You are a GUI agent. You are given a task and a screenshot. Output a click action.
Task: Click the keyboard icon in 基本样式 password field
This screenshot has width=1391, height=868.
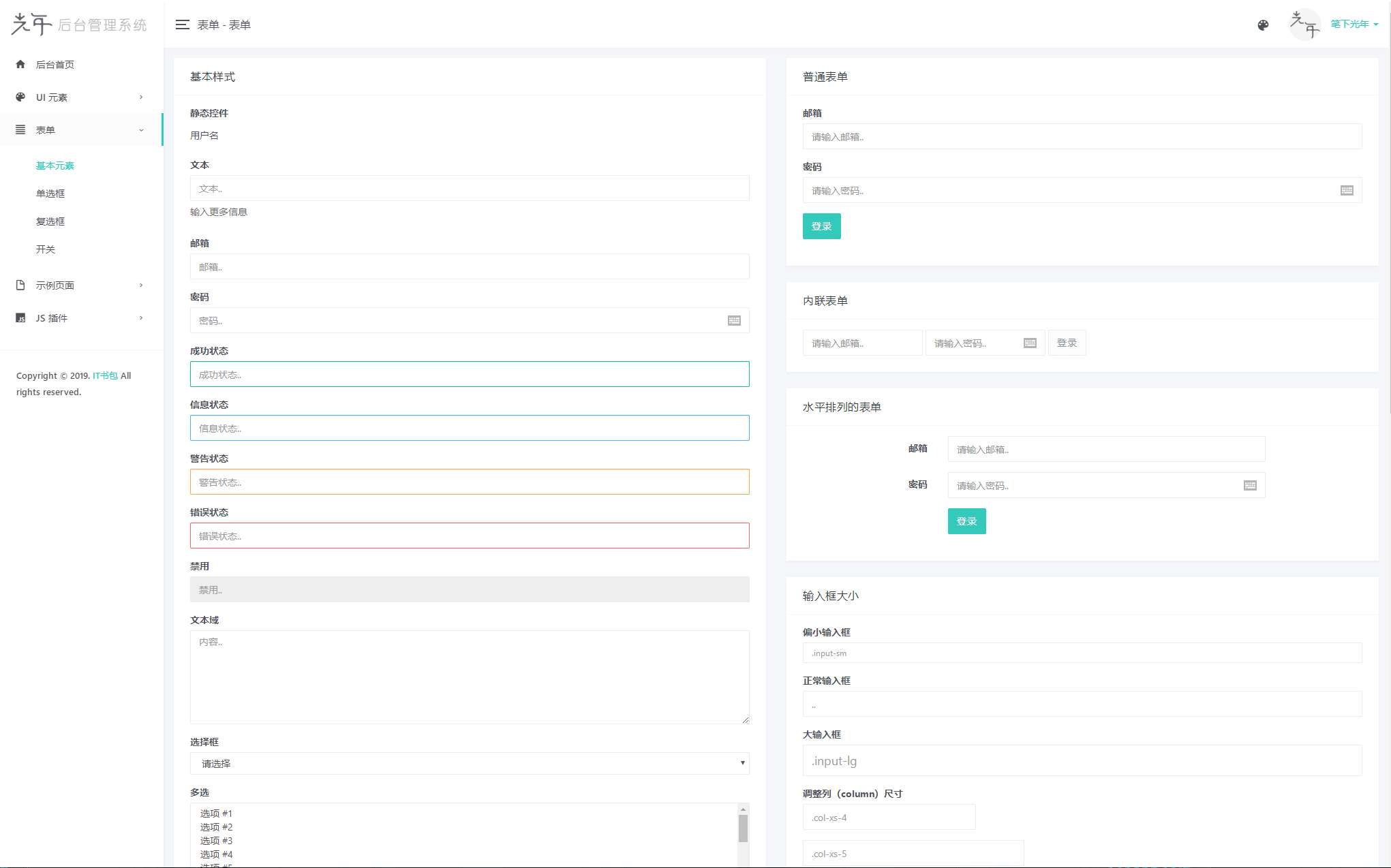(734, 320)
